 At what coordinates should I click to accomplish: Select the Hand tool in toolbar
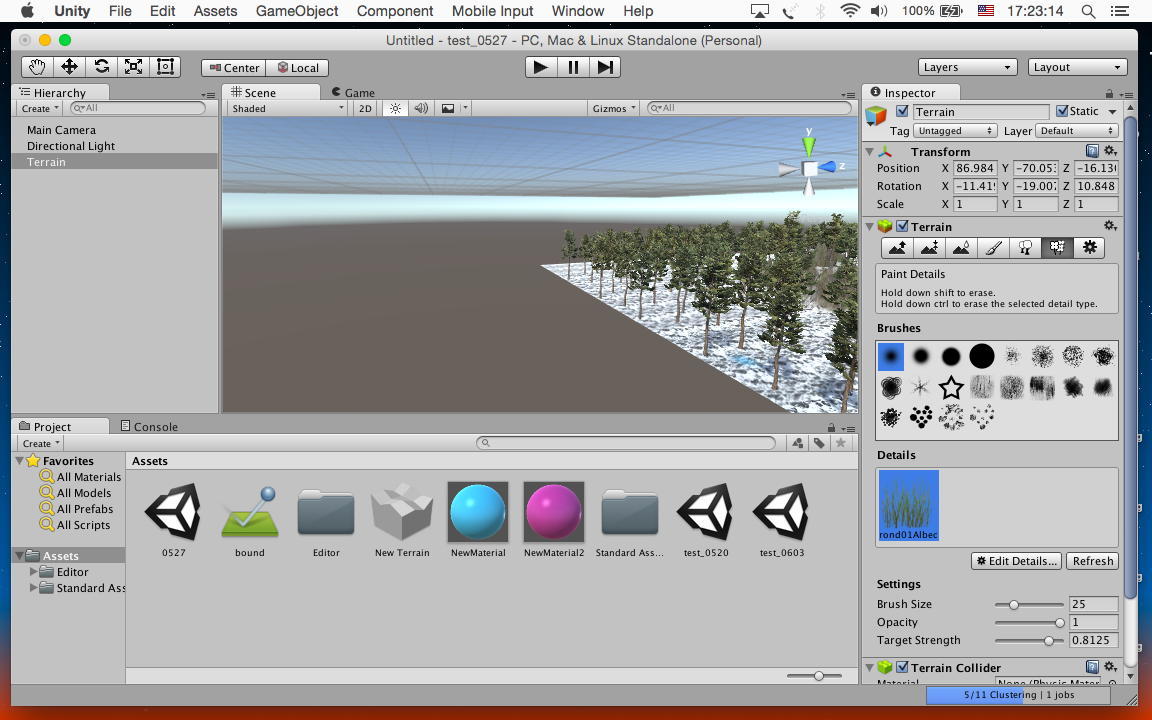click(x=37, y=67)
